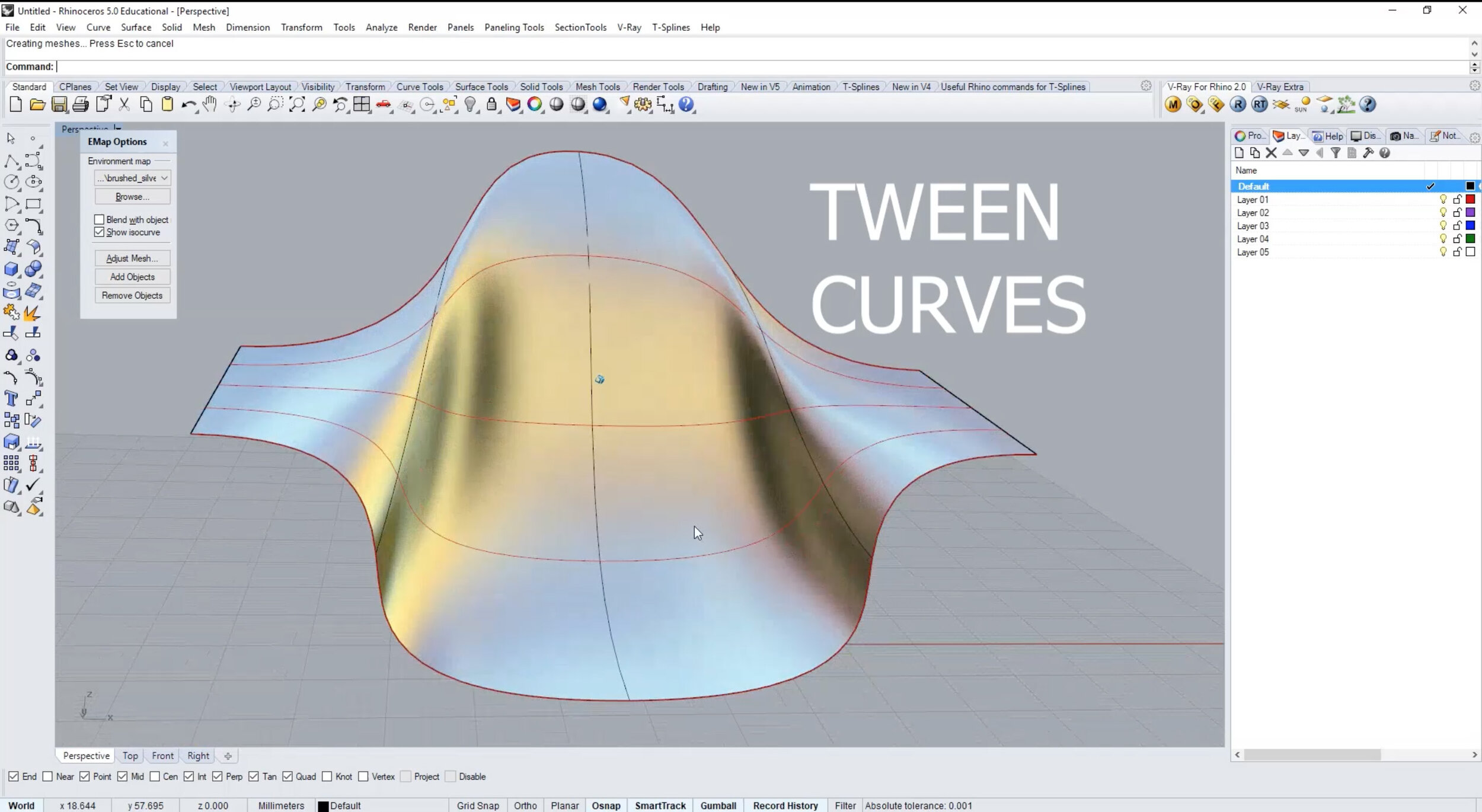Open the Surface menu

click(x=136, y=27)
